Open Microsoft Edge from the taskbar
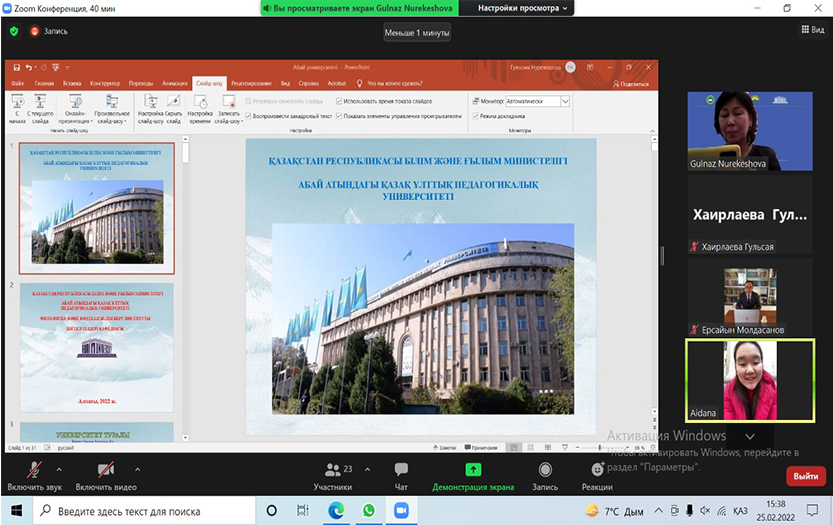 point(337,510)
